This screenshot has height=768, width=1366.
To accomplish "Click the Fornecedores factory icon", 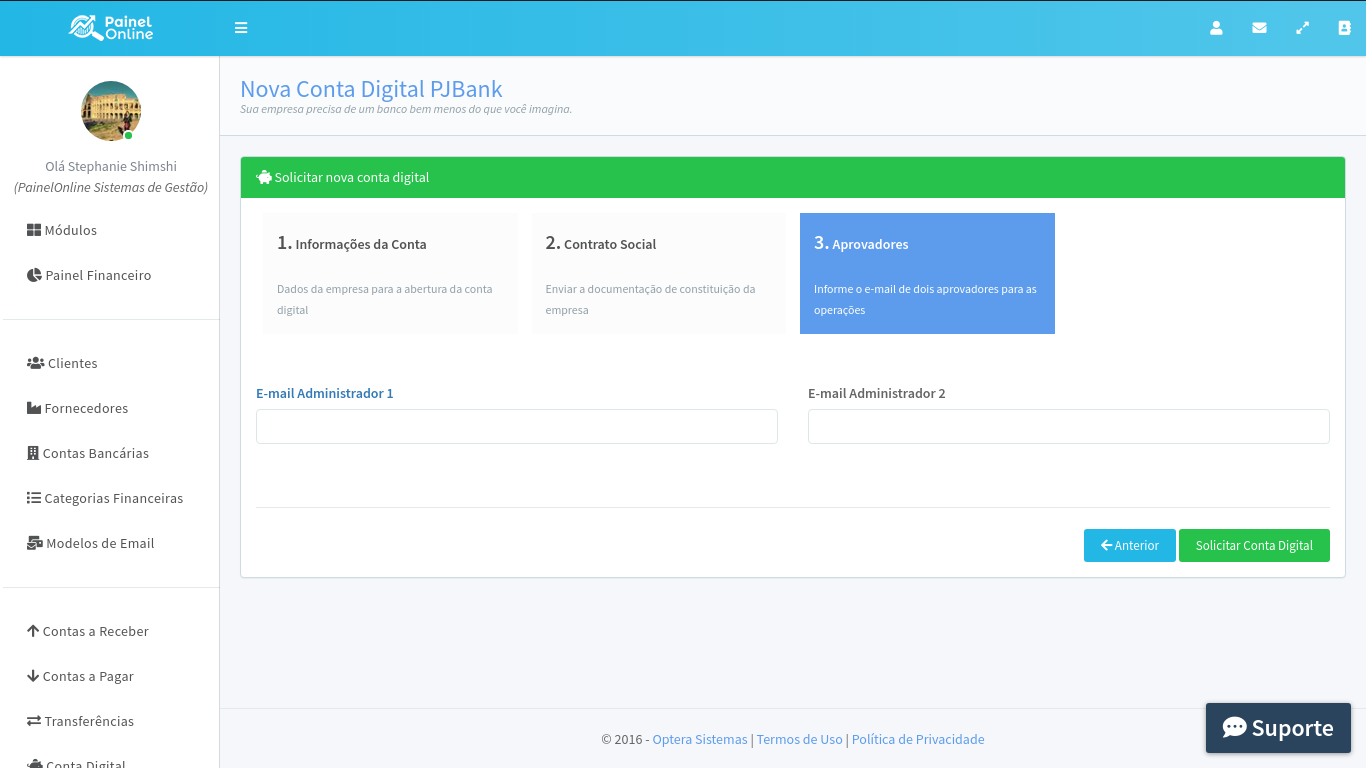I will [34, 408].
